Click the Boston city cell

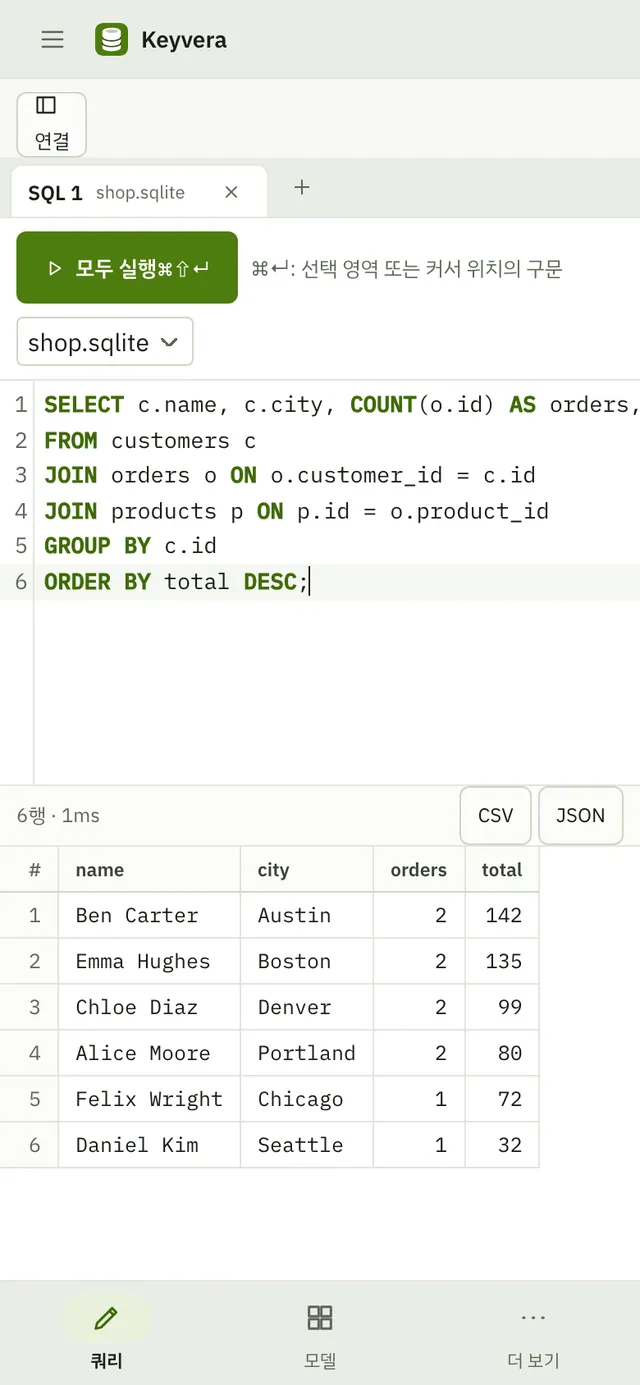(x=307, y=961)
